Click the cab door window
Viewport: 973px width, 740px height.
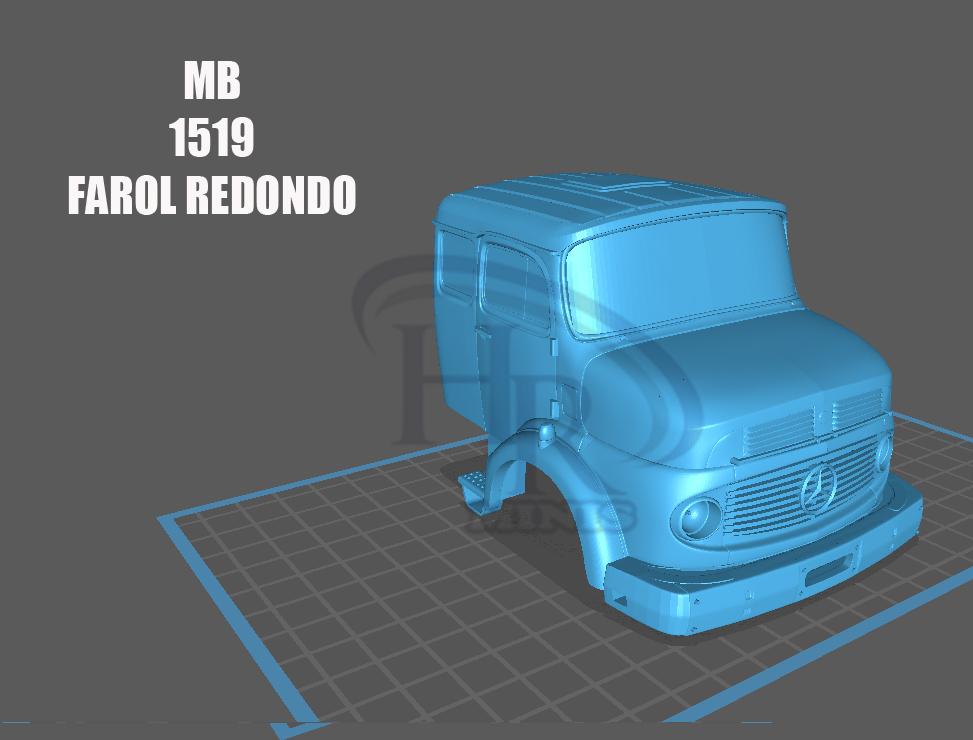click(x=514, y=284)
